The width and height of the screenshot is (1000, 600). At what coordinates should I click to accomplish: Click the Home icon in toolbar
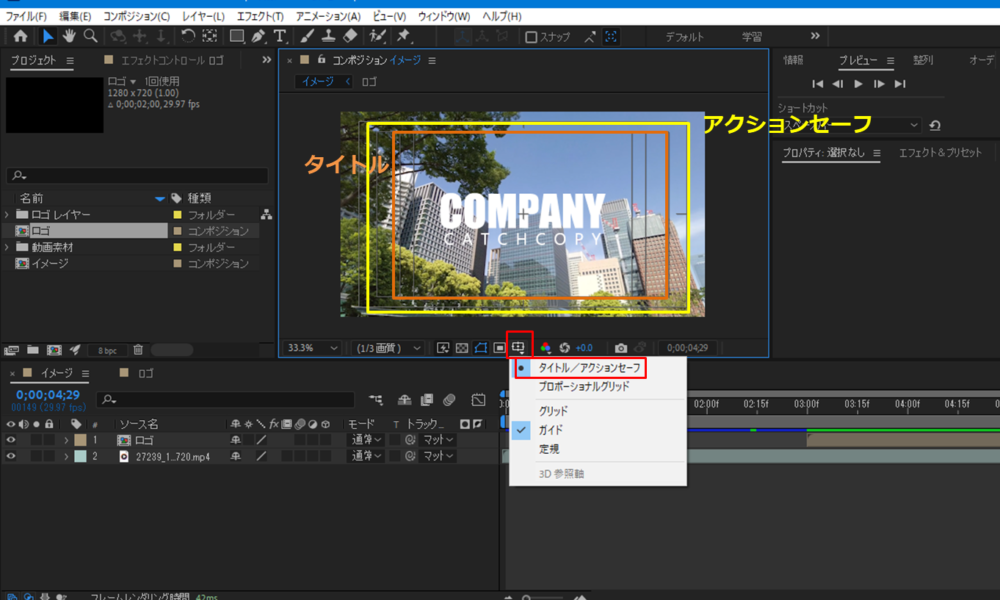(20, 36)
